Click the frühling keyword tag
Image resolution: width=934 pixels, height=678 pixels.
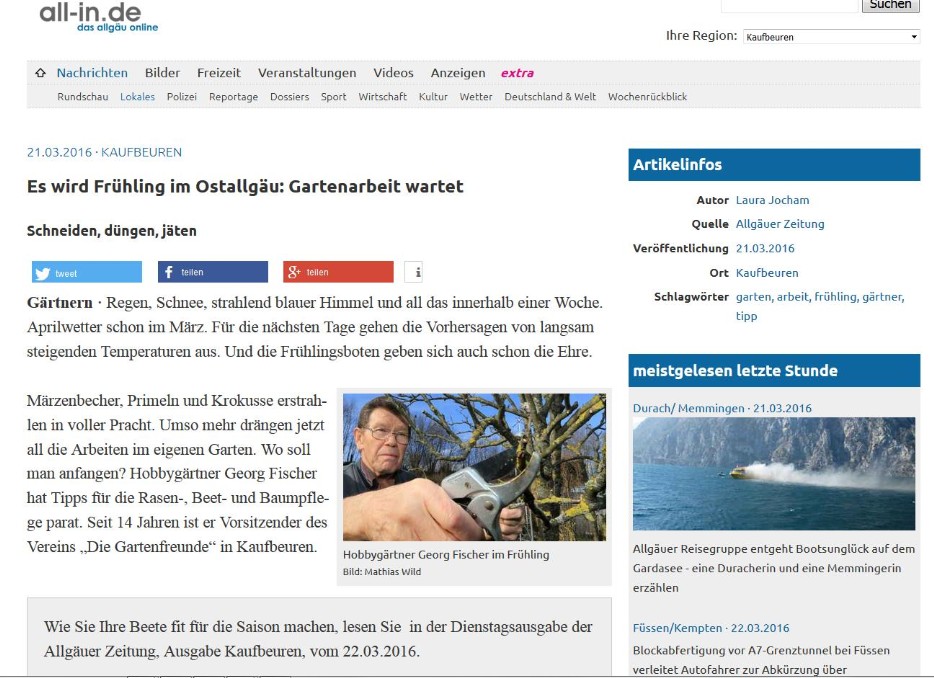[836, 297]
